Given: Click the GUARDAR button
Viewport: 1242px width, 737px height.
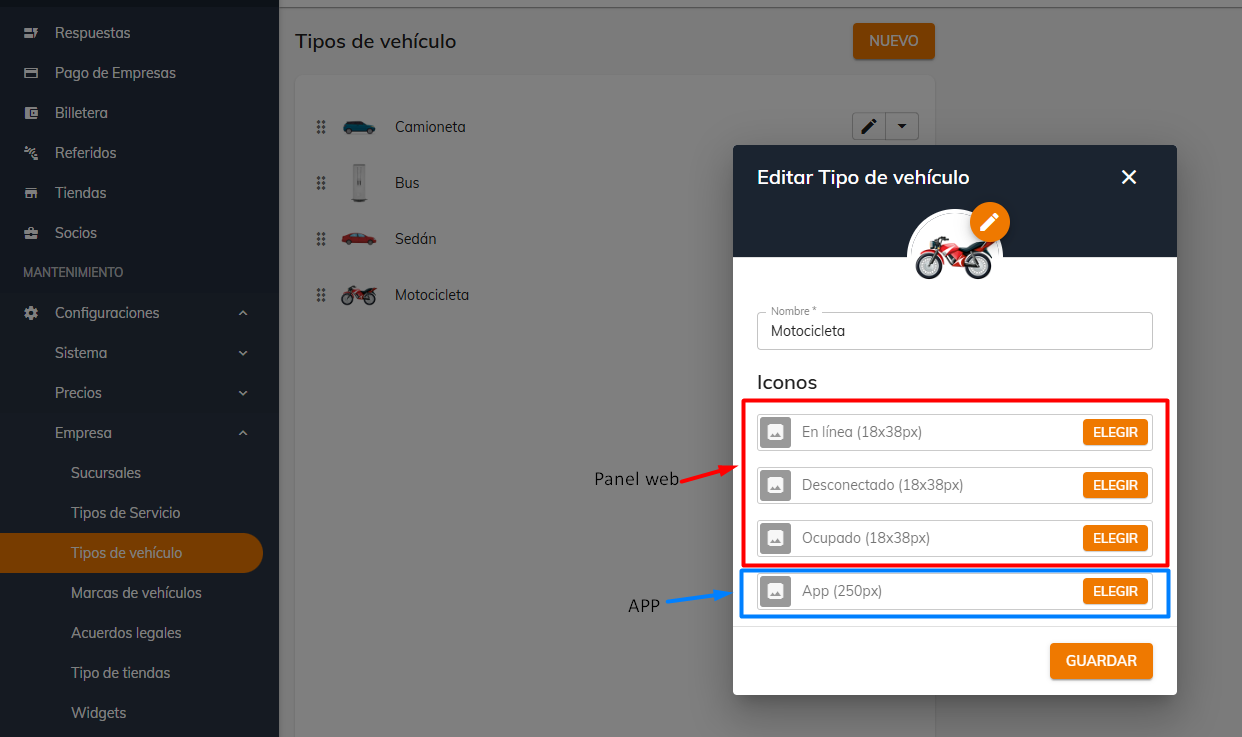Looking at the screenshot, I should click(x=1101, y=661).
